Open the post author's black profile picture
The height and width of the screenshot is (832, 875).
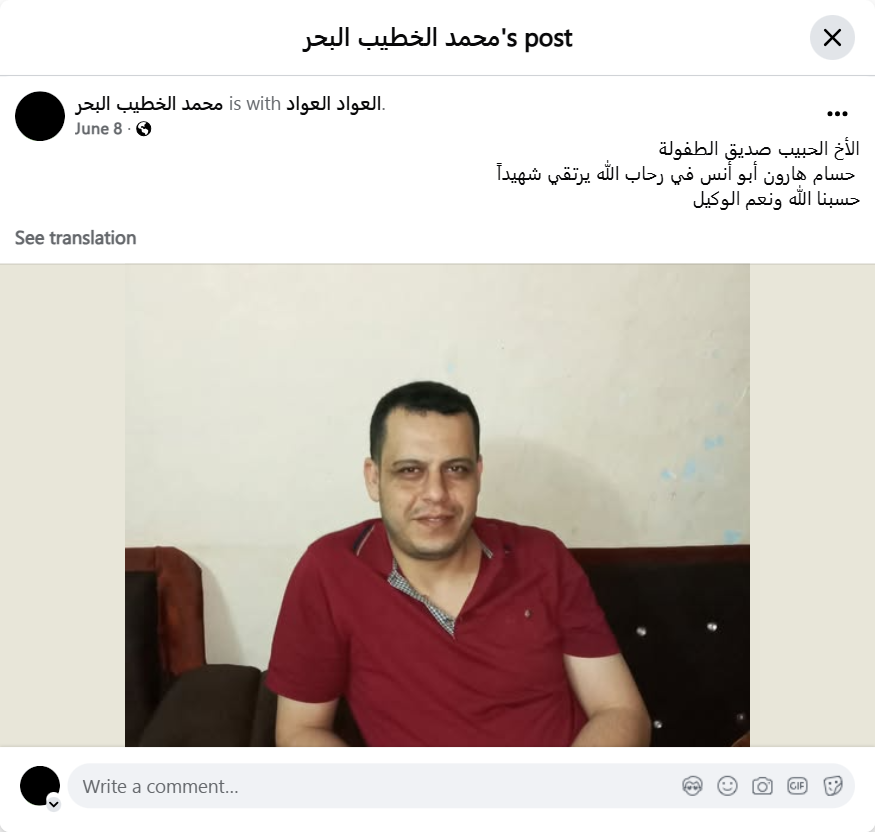coord(40,116)
